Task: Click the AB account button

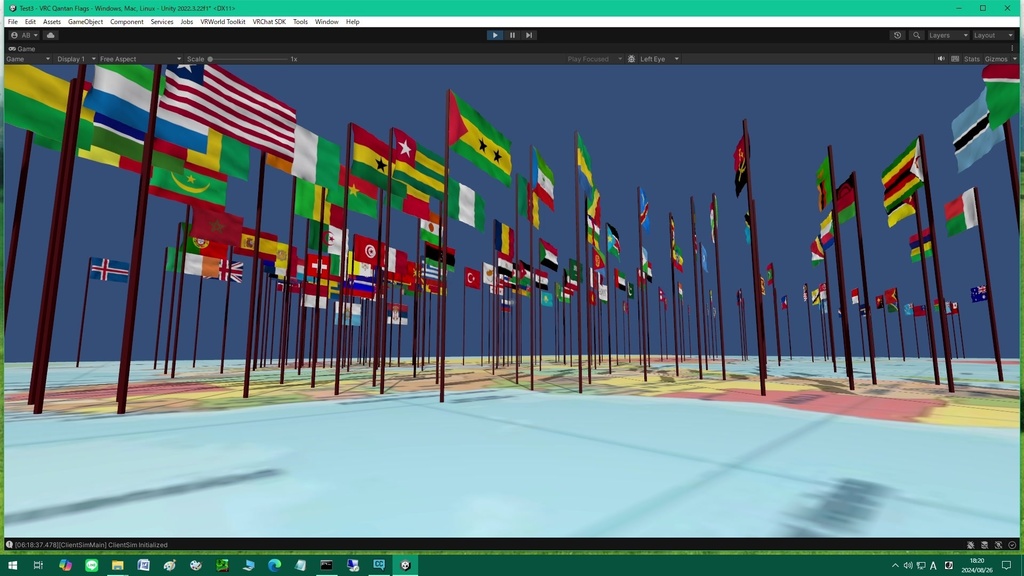Action: click(24, 35)
